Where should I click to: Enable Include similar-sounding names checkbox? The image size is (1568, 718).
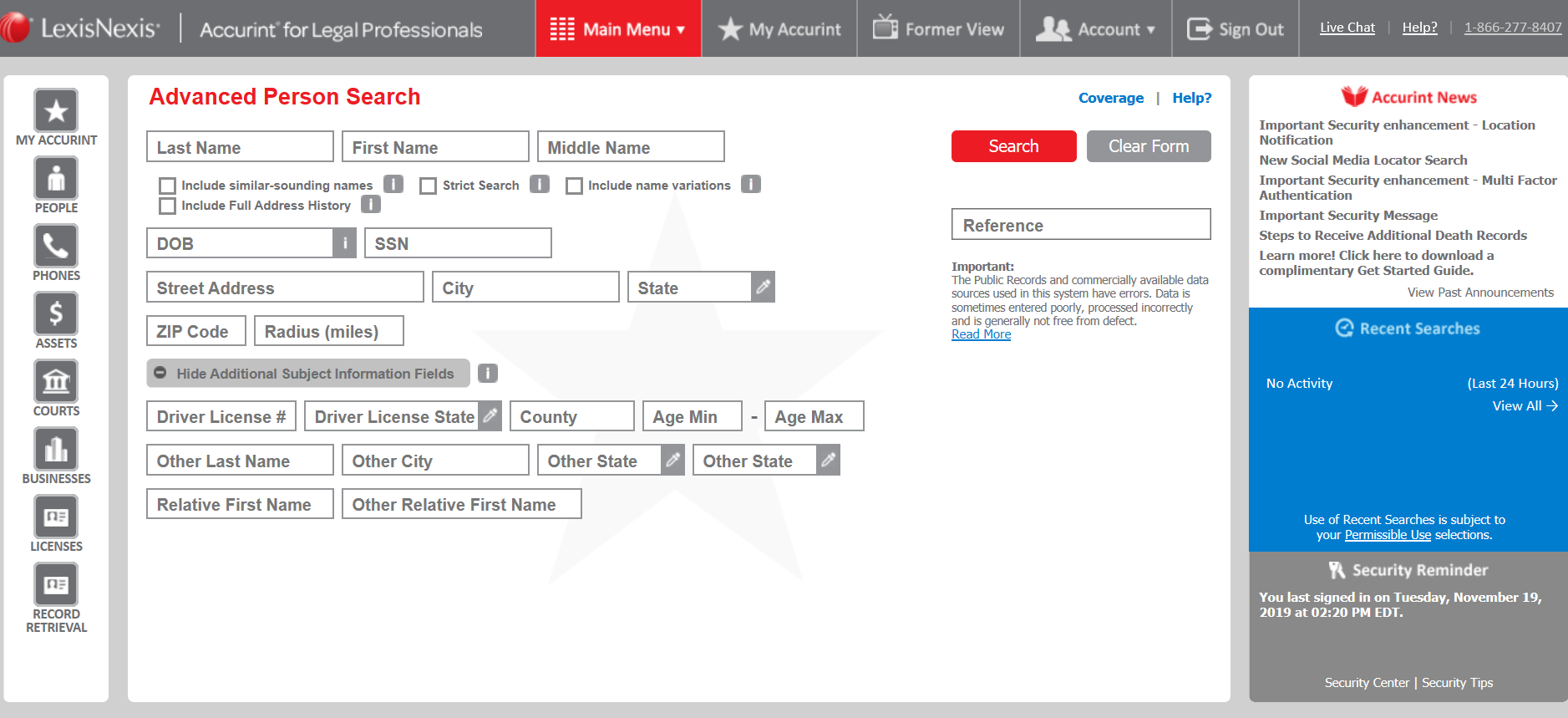[168, 186]
